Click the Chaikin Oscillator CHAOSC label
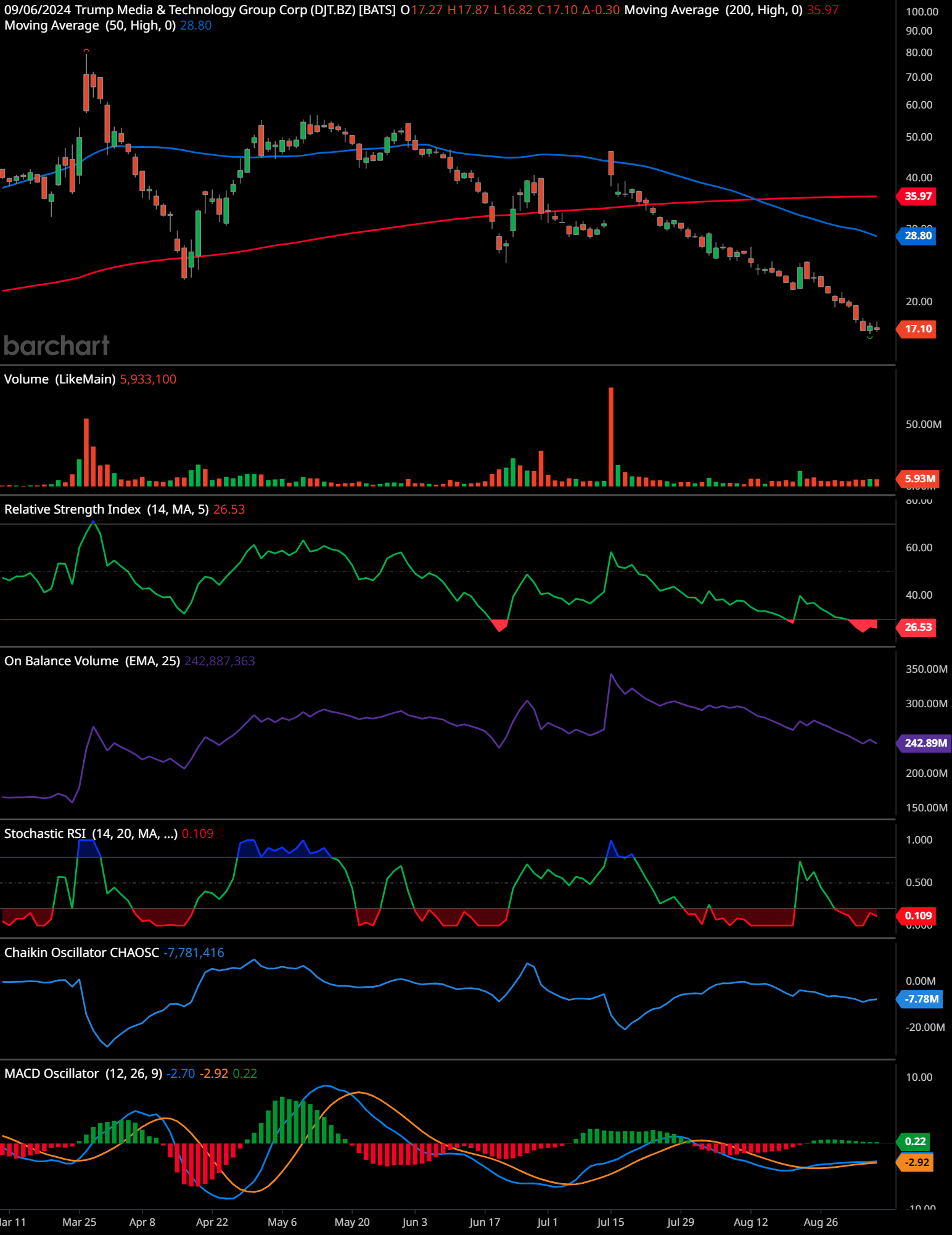952x1235 pixels. coord(81,953)
